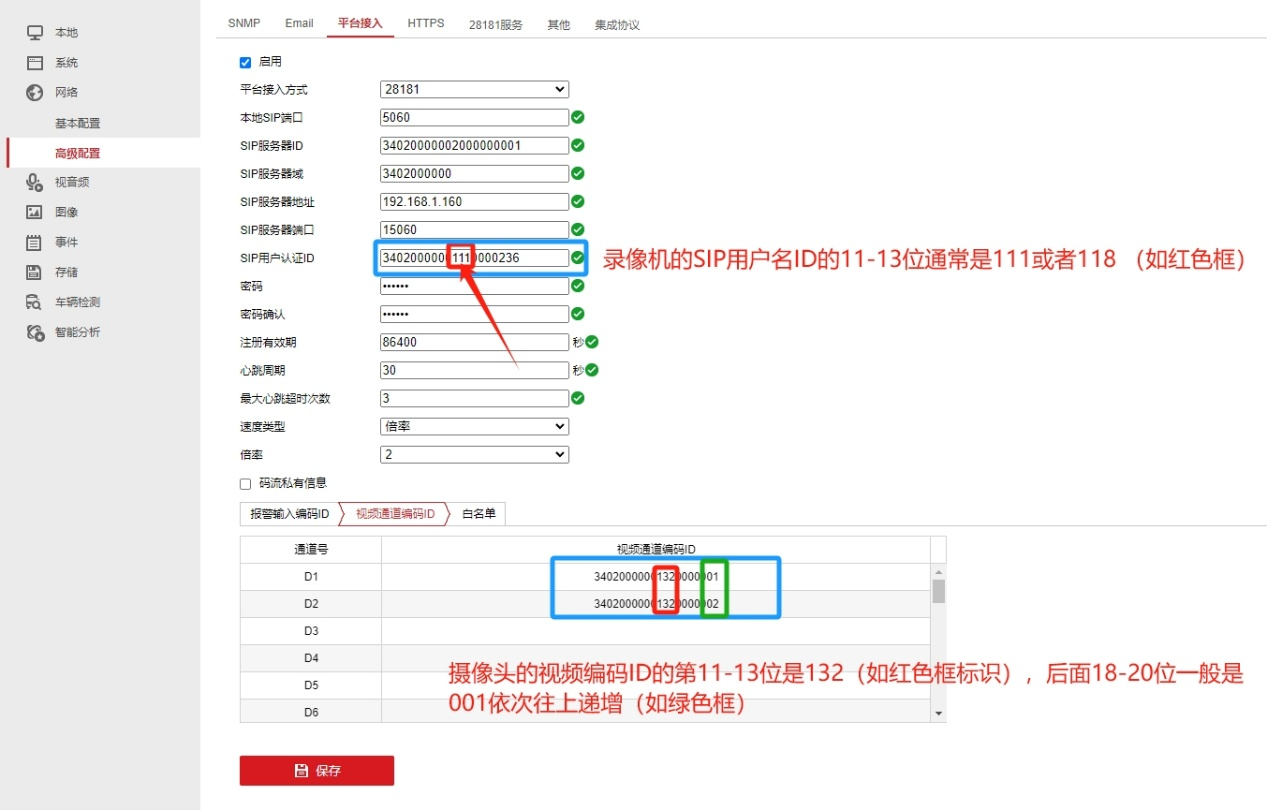Image resolution: width=1267 pixels, height=810 pixels.
Task: Expand the 速度类型 dropdown
Action: pyautogui.click(x=473, y=426)
